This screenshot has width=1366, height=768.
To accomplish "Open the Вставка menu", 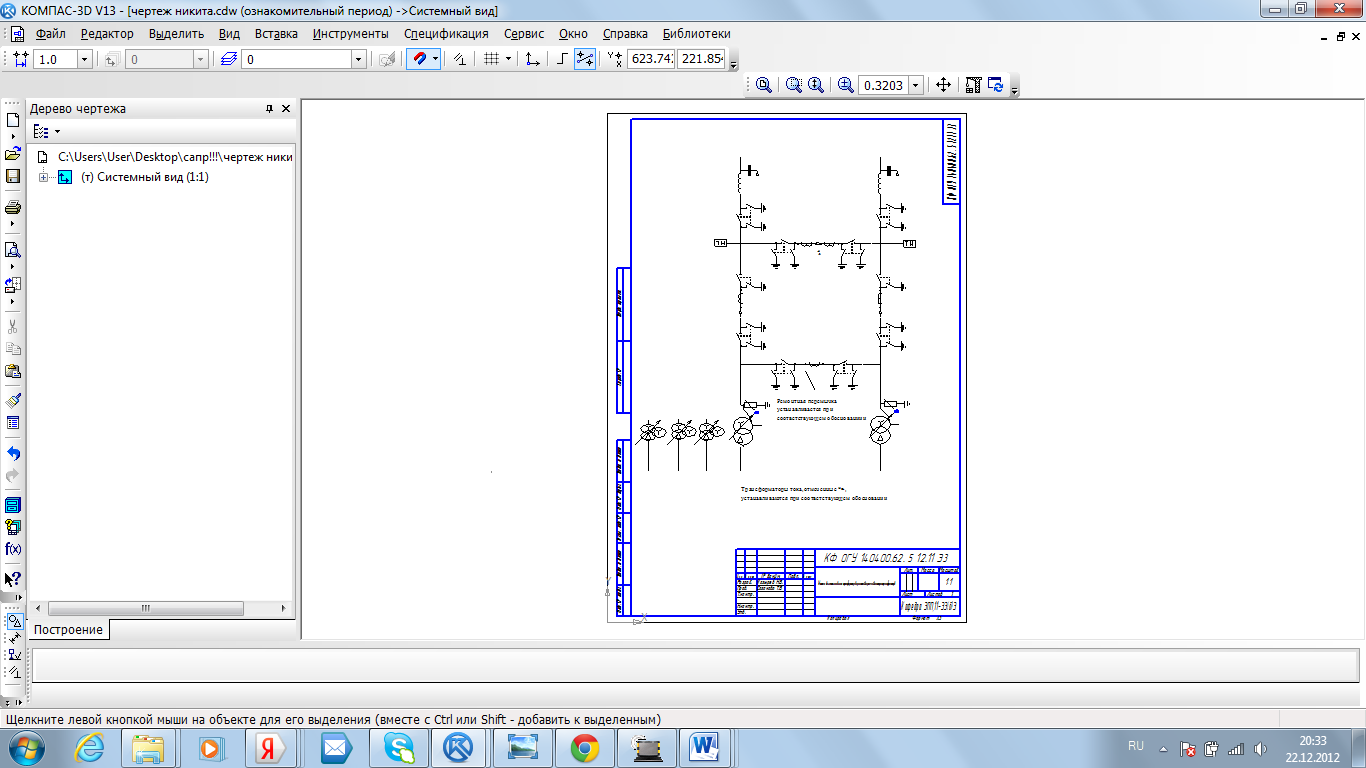I will [x=276, y=34].
